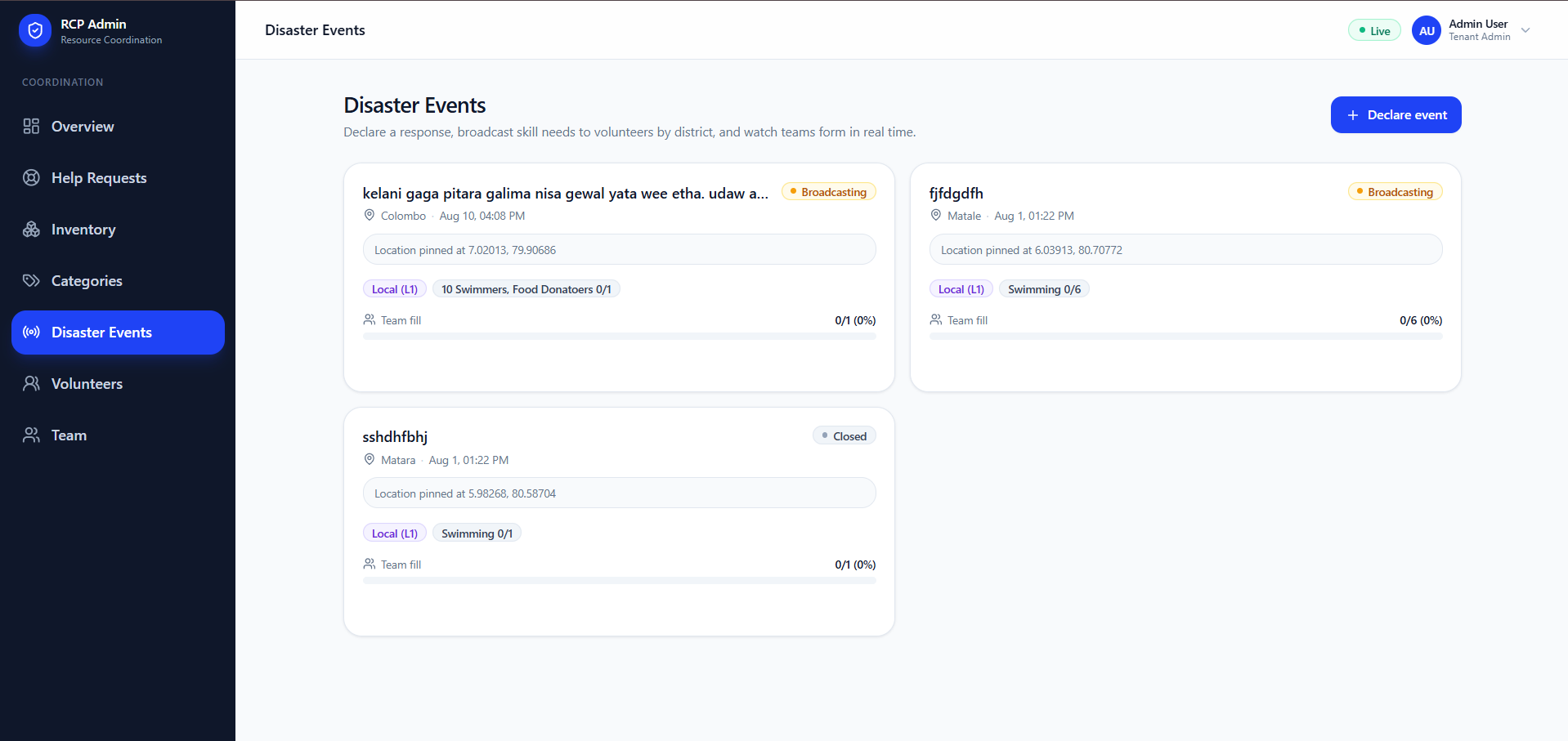Click the Volunteers person icon
Image resolution: width=1568 pixels, height=741 pixels.
click(x=31, y=383)
